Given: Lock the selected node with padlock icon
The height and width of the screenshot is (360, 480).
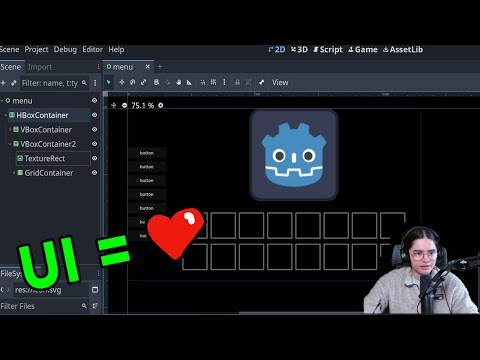Looking at the screenshot, I should click(x=237, y=82).
